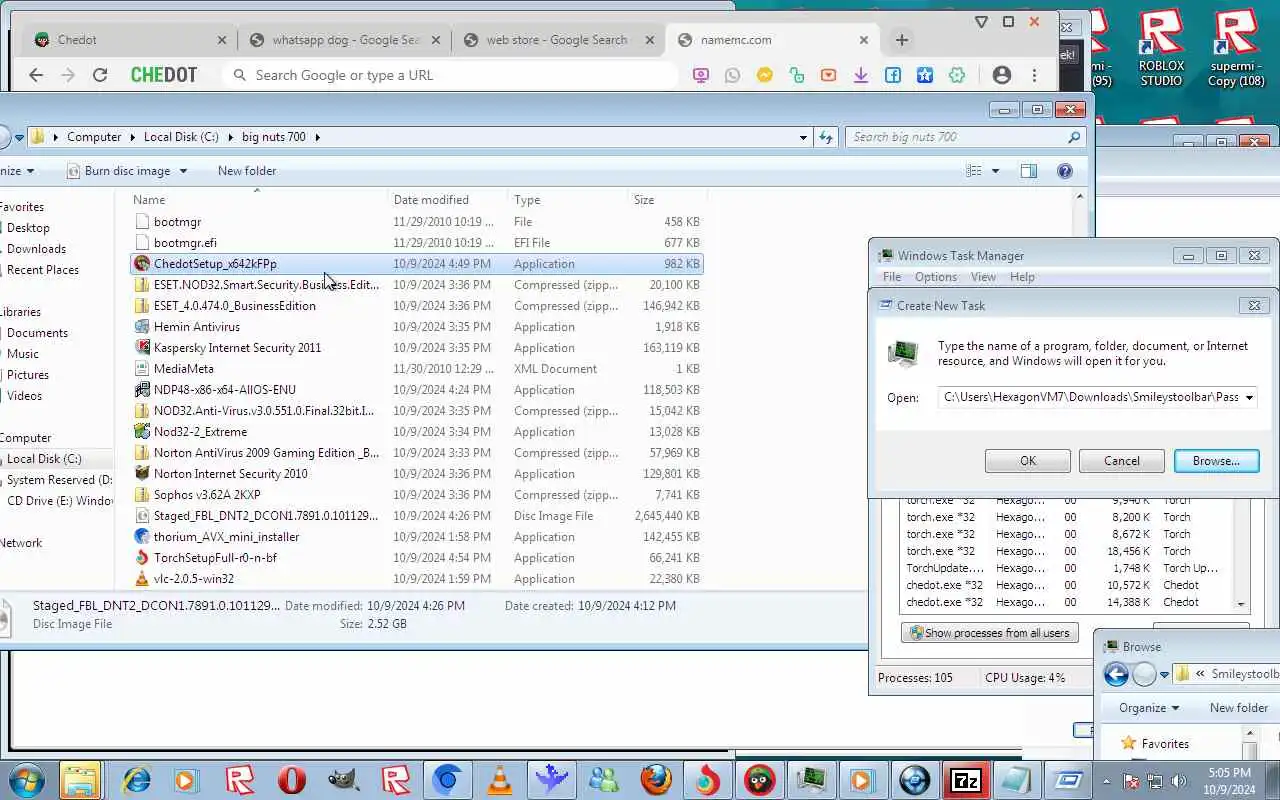Open the Organize dropdown in Browse dialog
This screenshot has height=800, width=1280.
(x=1149, y=708)
